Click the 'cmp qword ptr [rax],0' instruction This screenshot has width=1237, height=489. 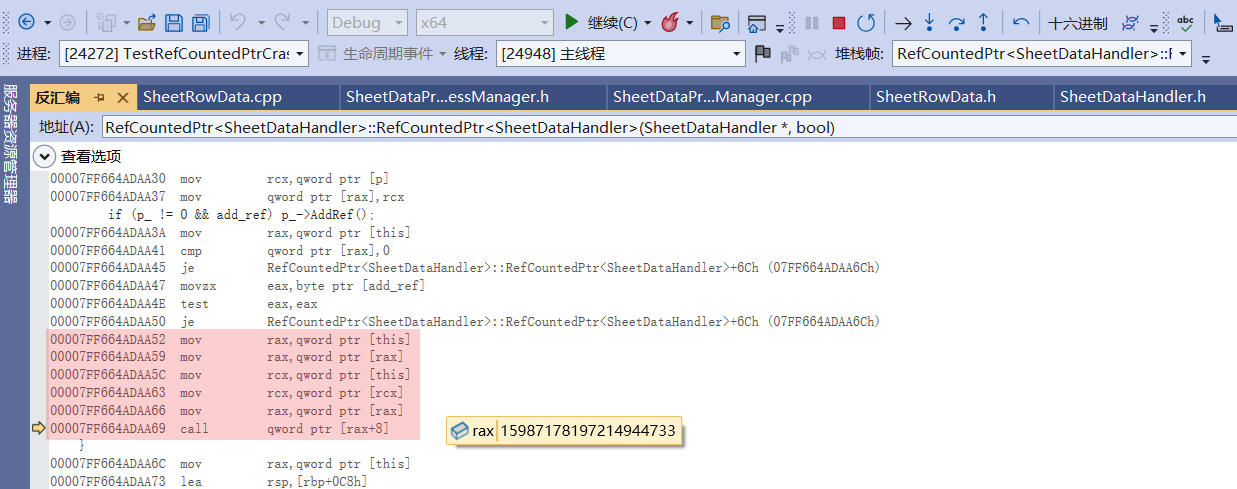click(285, 251)
